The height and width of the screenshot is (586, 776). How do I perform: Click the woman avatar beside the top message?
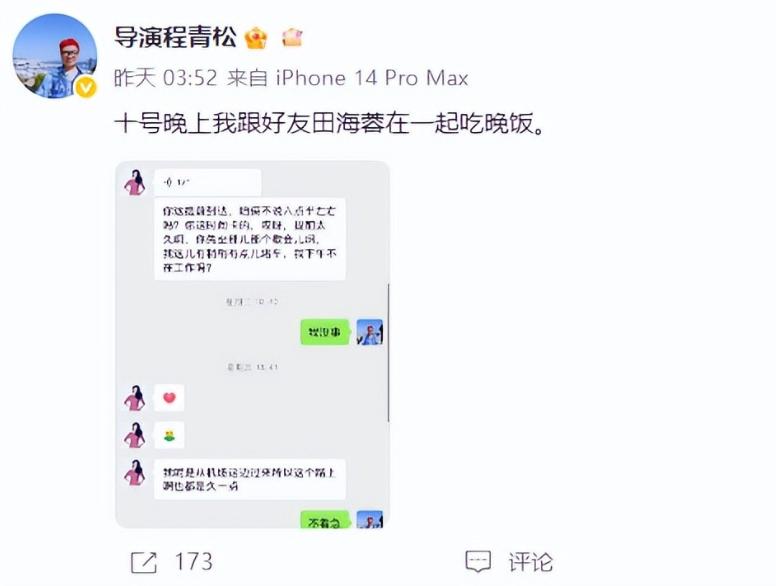click(135, 183)
